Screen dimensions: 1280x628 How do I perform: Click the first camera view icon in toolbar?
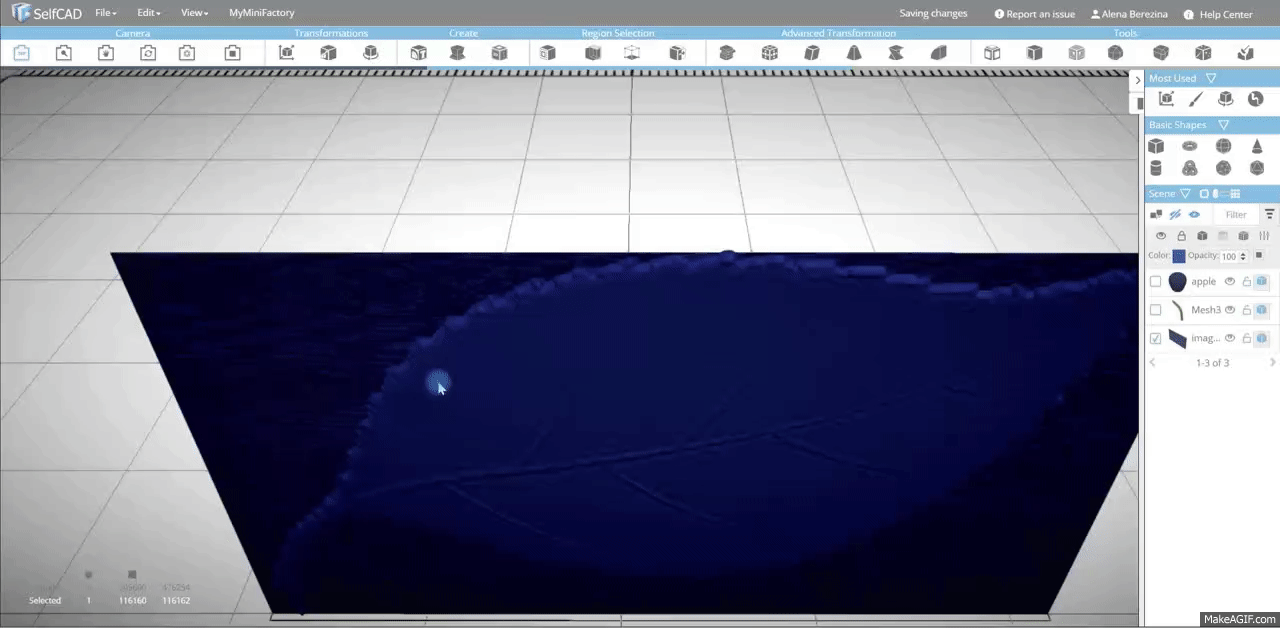21,53
